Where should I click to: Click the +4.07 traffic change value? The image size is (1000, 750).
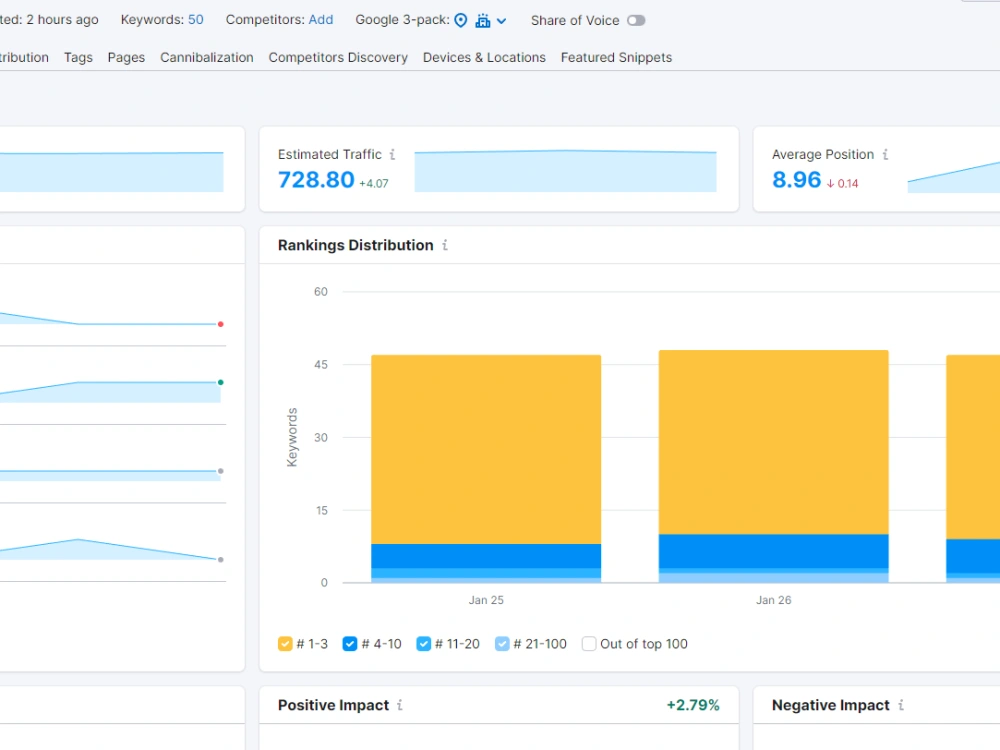coord(374,184)
